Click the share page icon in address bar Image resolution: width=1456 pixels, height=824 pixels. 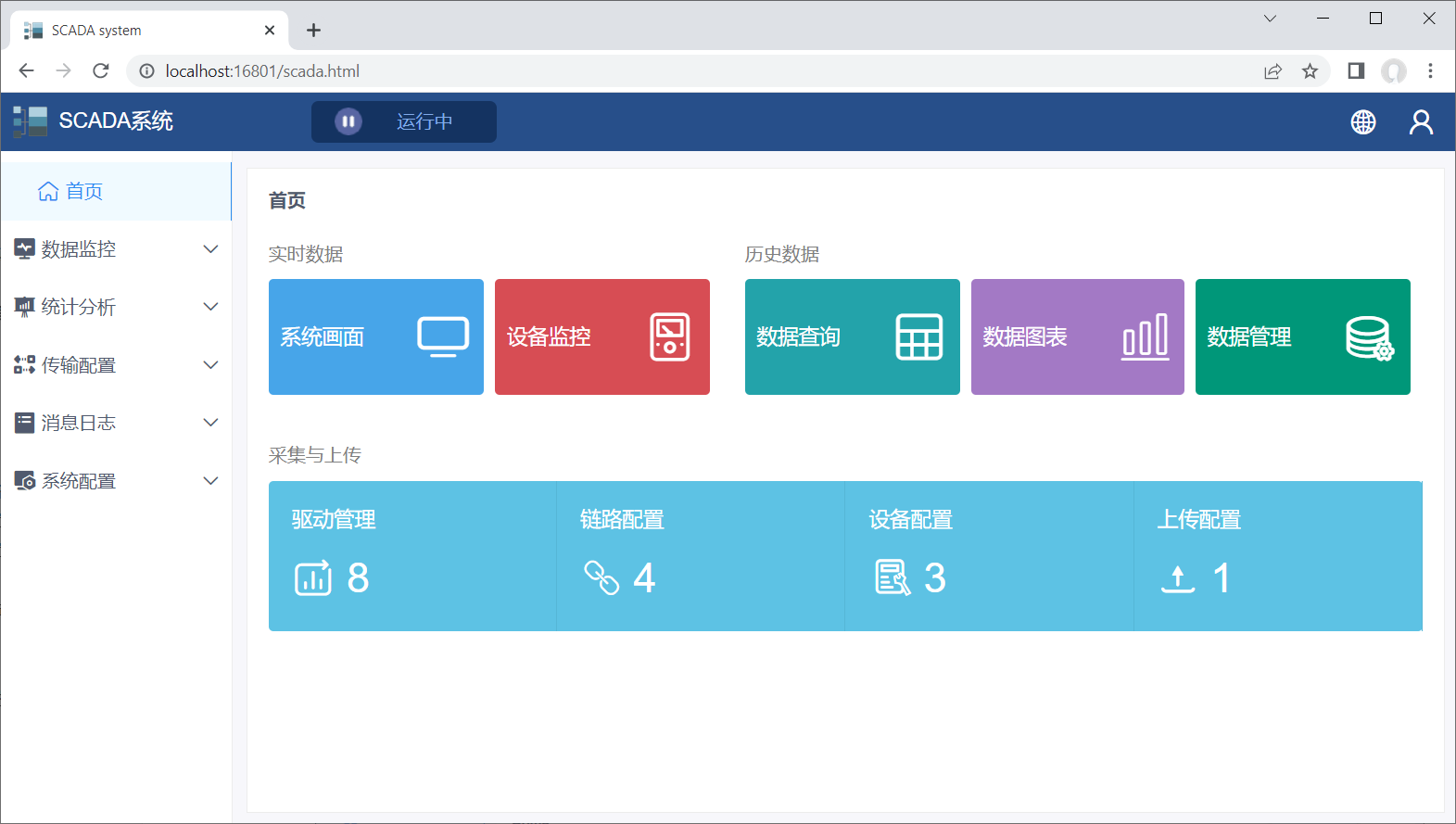[x=1272, y=71]
